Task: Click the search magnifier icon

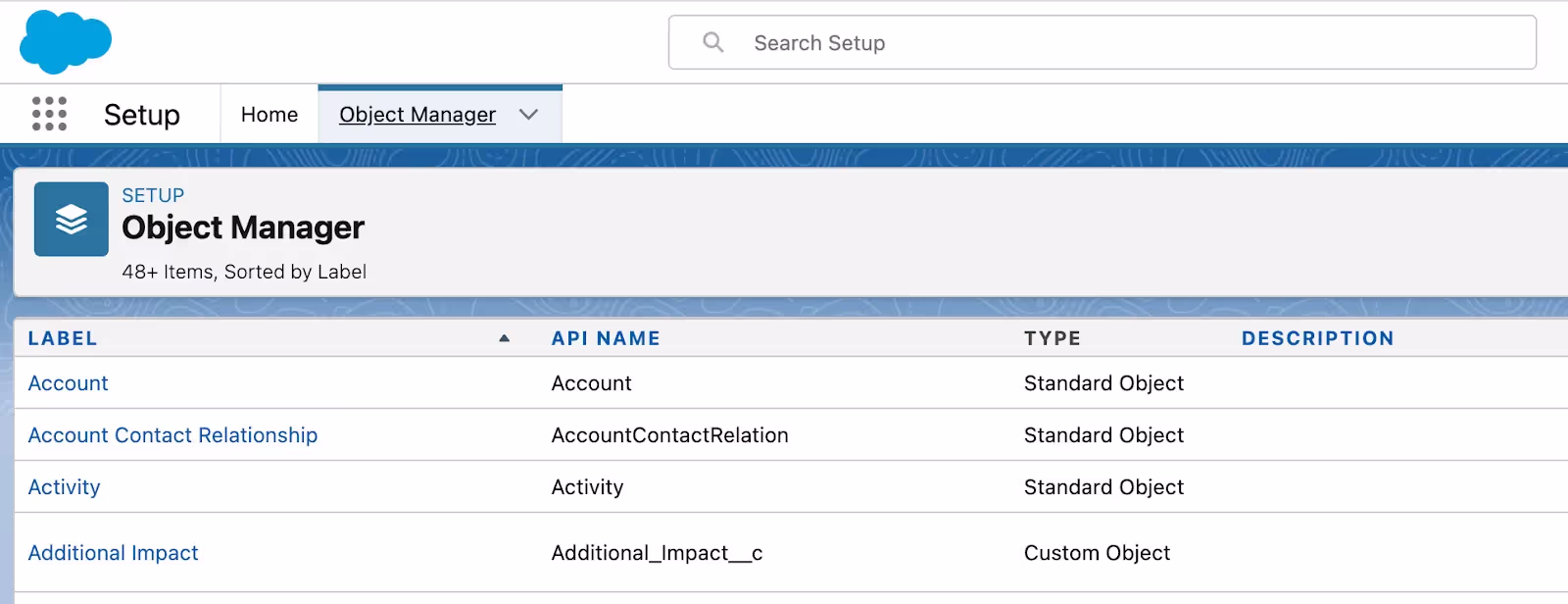Action: click(x=713, y=42)
